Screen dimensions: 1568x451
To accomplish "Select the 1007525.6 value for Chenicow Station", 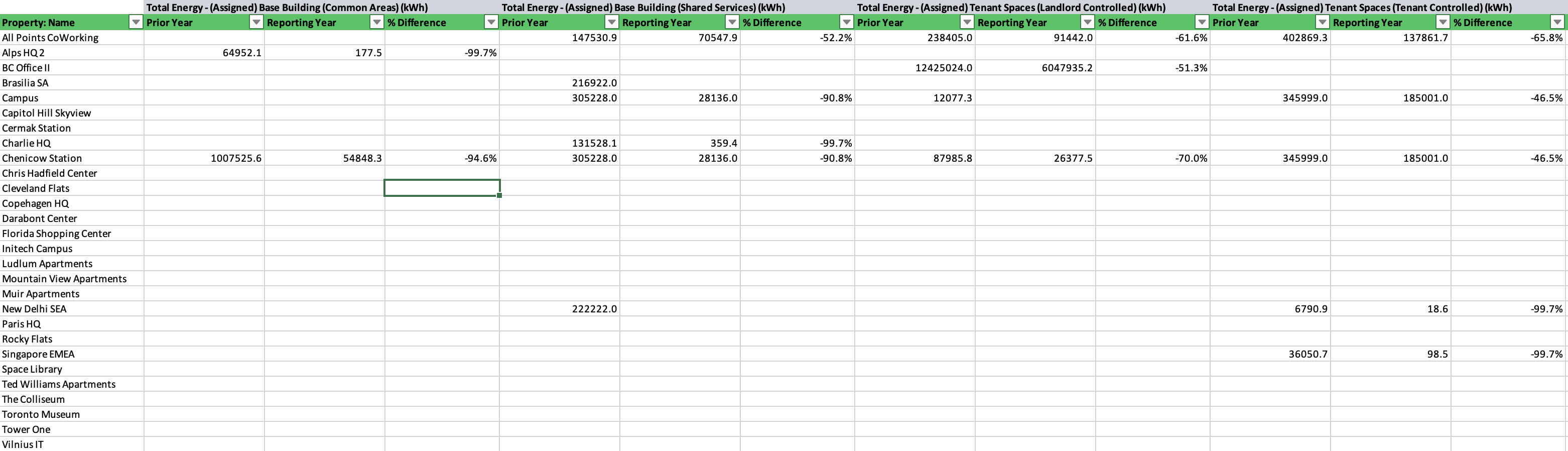I will 204,159.
